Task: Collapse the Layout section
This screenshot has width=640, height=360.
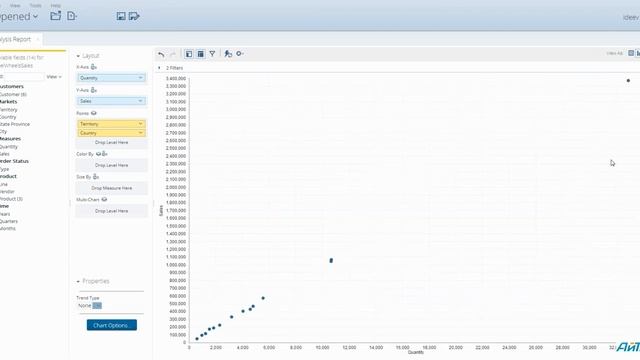Action: (78, 56)
